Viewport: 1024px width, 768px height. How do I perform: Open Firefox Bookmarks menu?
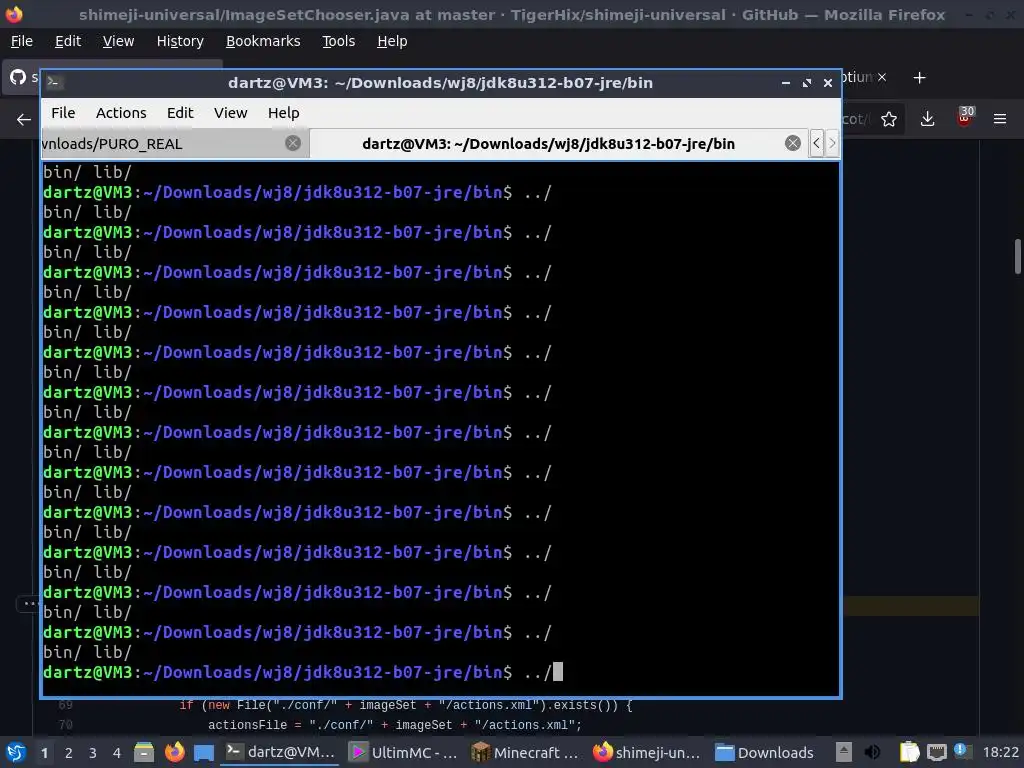[263, 41]
